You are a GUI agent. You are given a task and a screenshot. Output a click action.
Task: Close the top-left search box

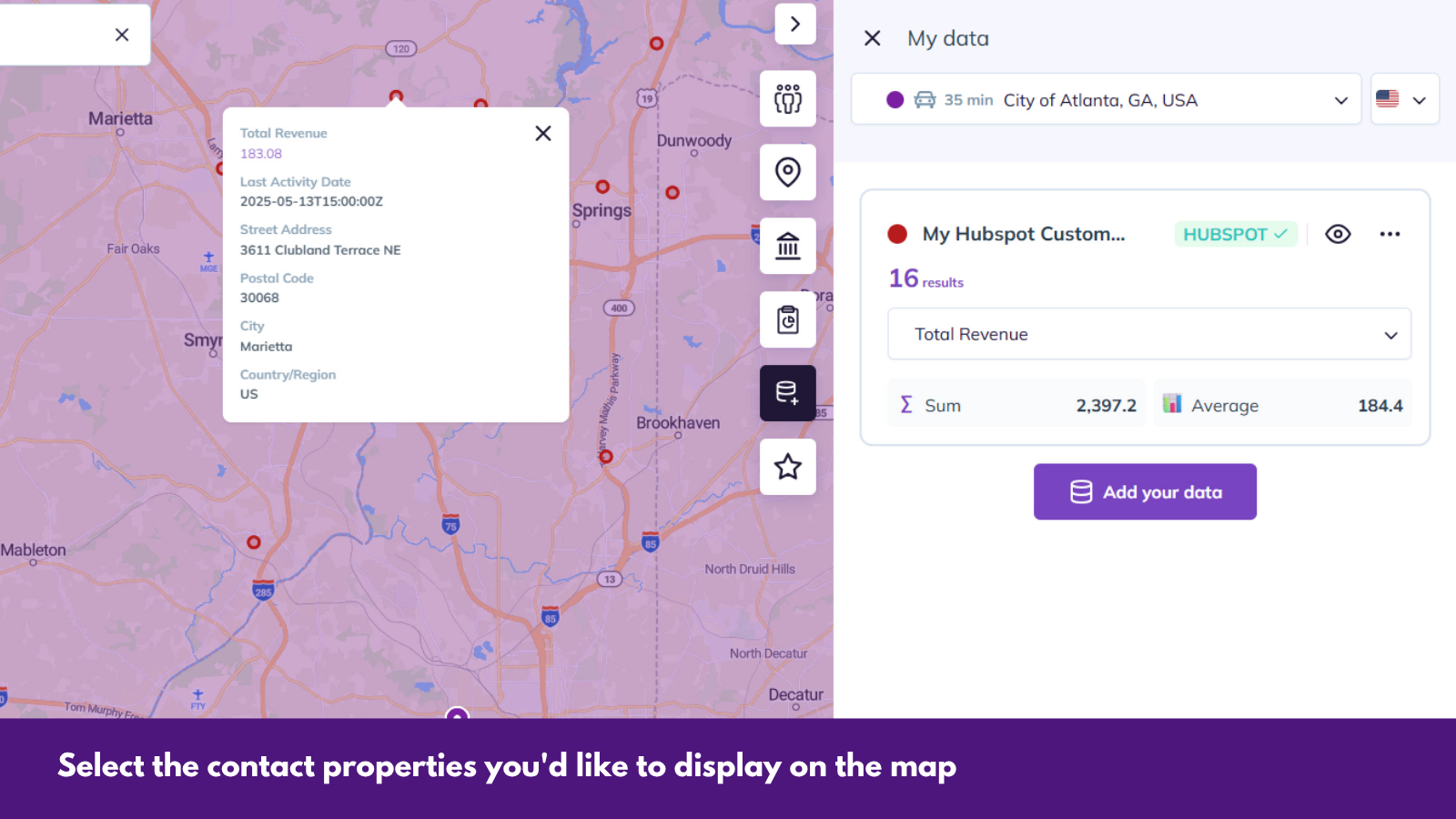coord(122,35)
